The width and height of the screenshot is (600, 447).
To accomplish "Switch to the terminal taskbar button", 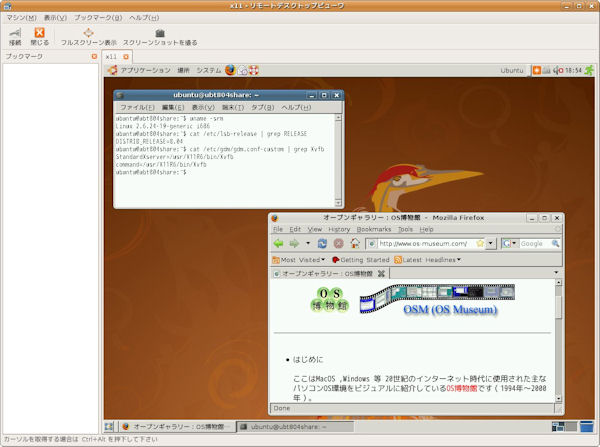I will 295,426.
